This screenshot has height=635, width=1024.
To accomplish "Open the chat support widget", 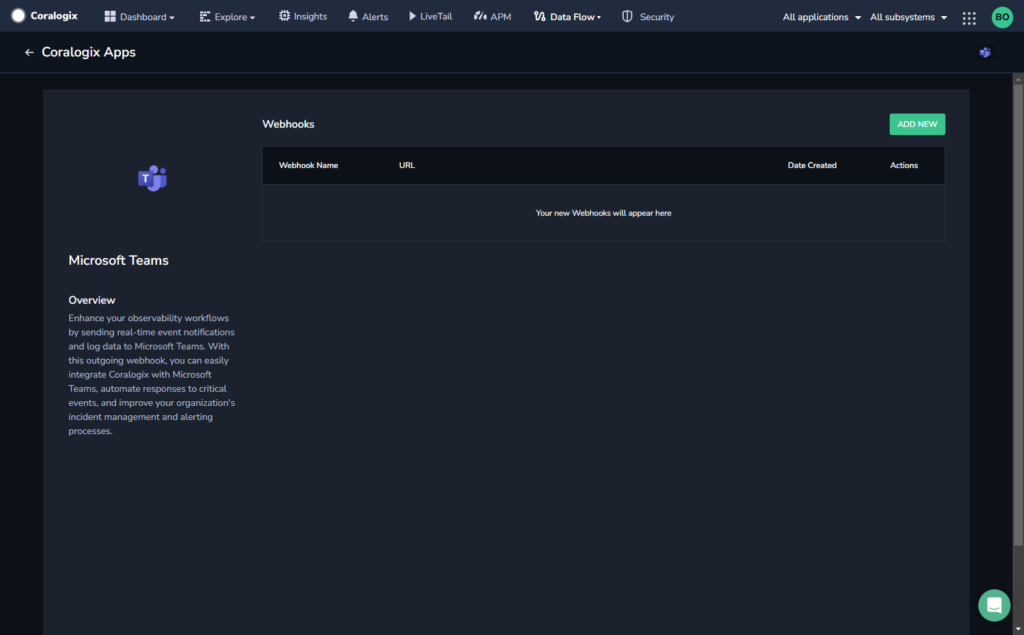I will 994,605.
